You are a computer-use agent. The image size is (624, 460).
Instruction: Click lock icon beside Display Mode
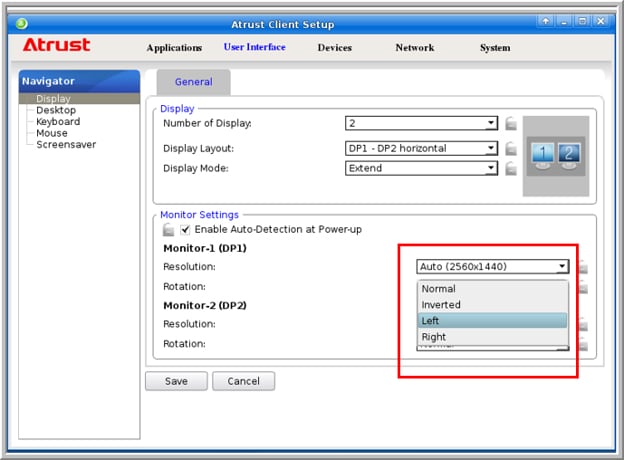pyautogui.click(x=511, y=168)
